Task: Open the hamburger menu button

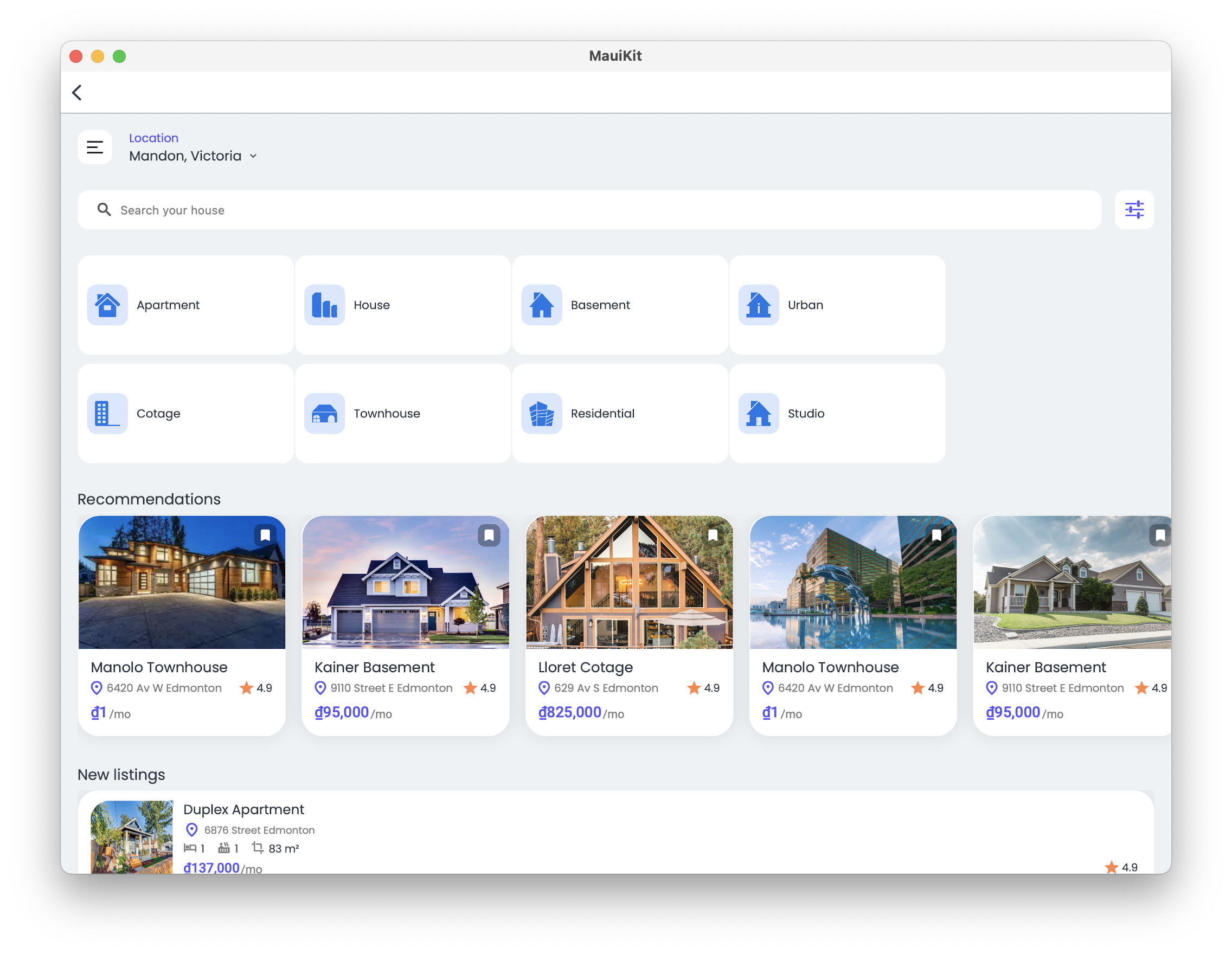Action: pos(95,147)
